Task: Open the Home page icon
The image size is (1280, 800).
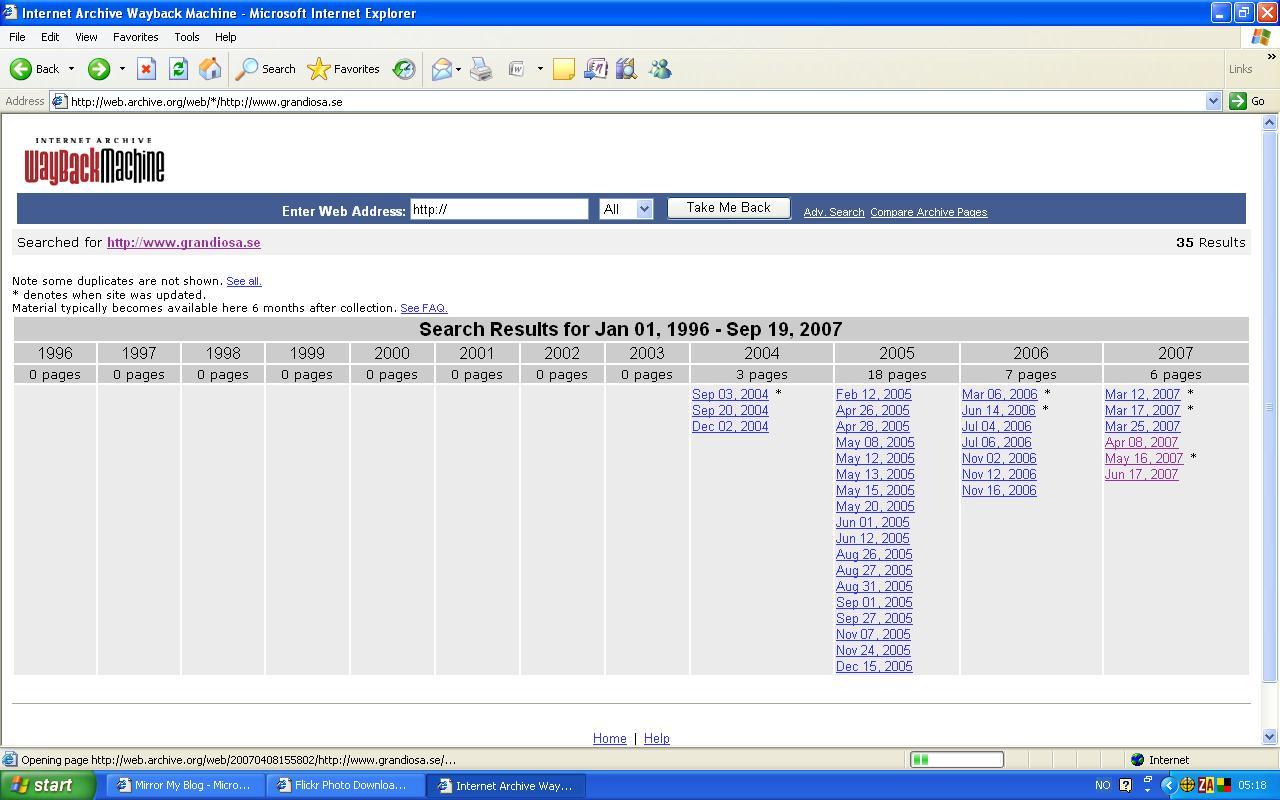Action: (210, 69)
